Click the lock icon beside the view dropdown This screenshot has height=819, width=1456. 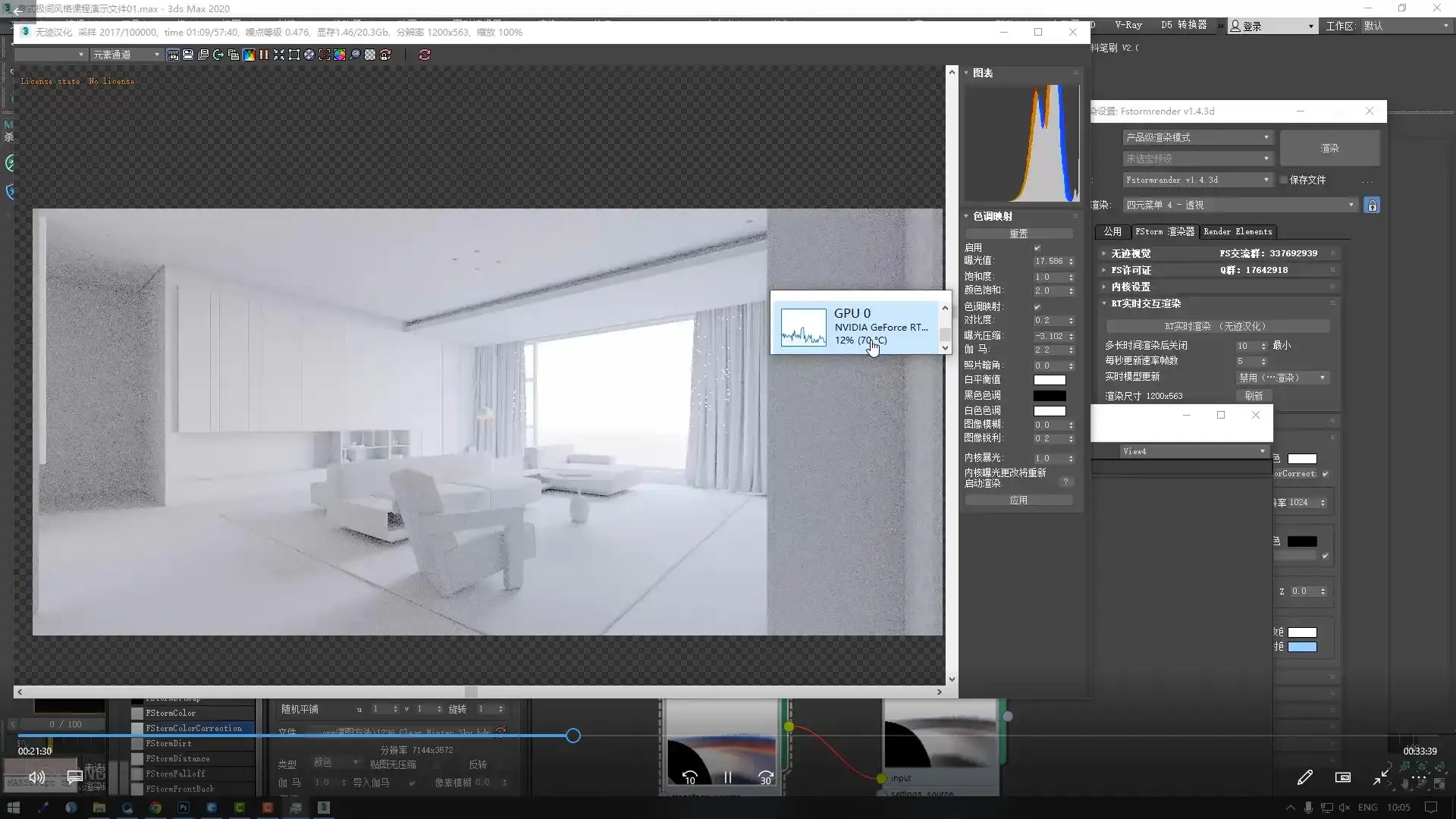[1372, 206]
